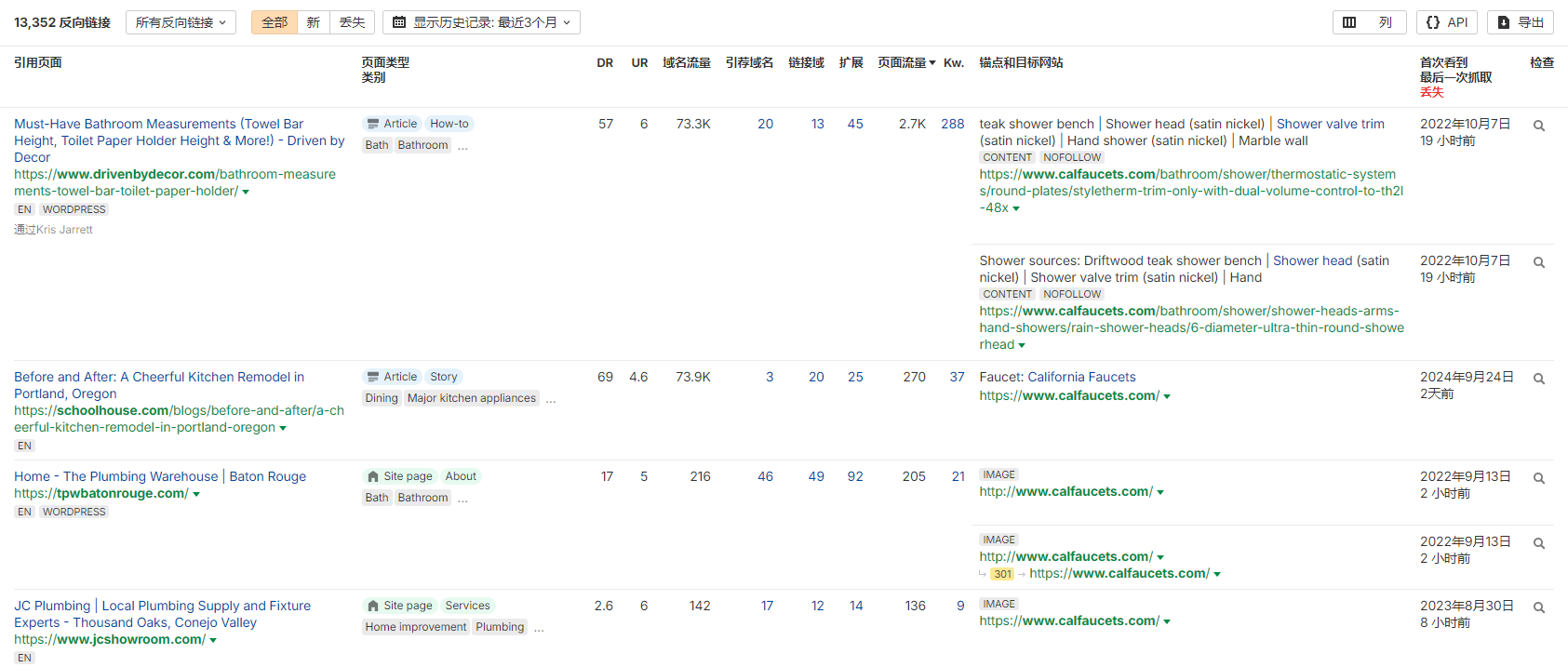Expand the drivenbydecor.com URL dropdown arrow

click(x=246, y=192)
